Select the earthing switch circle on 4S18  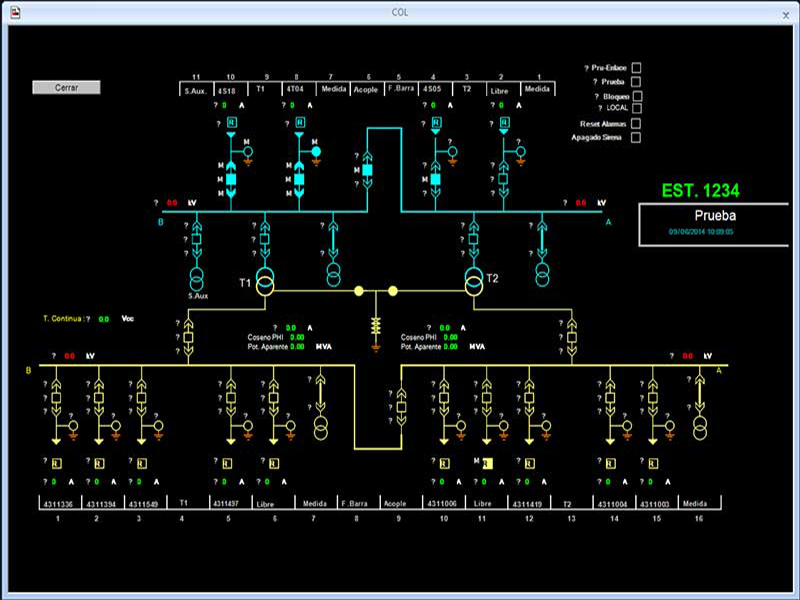pos(248,152)
